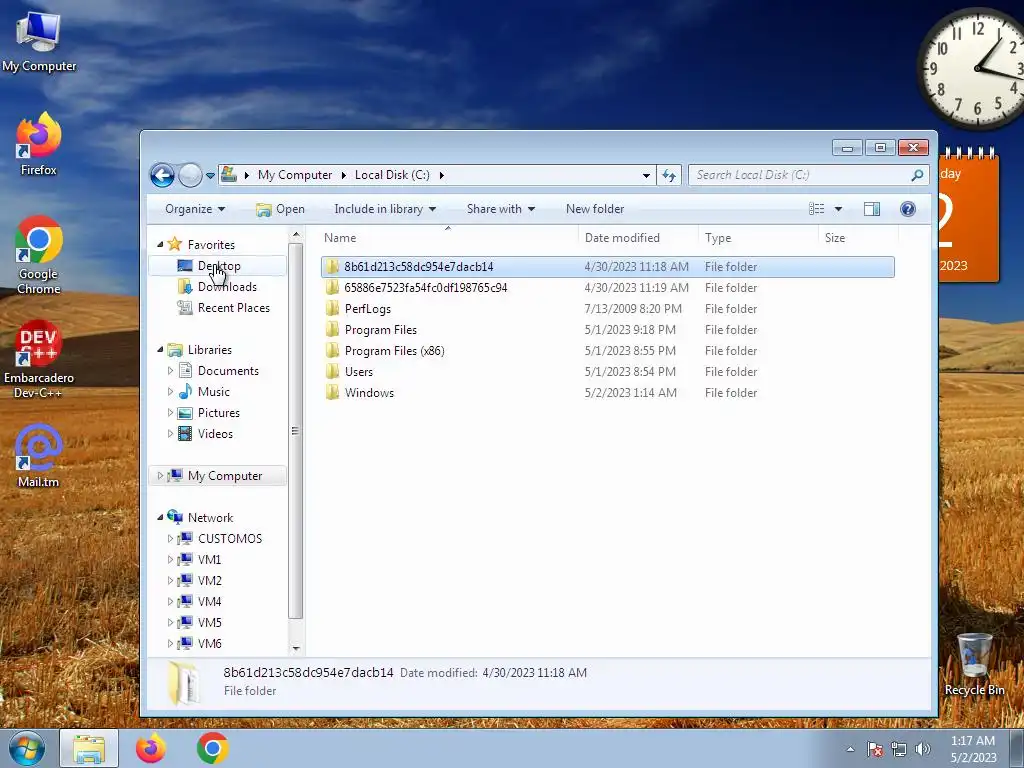
Task: Open the Include in library menu
Action: coord(385,209)
